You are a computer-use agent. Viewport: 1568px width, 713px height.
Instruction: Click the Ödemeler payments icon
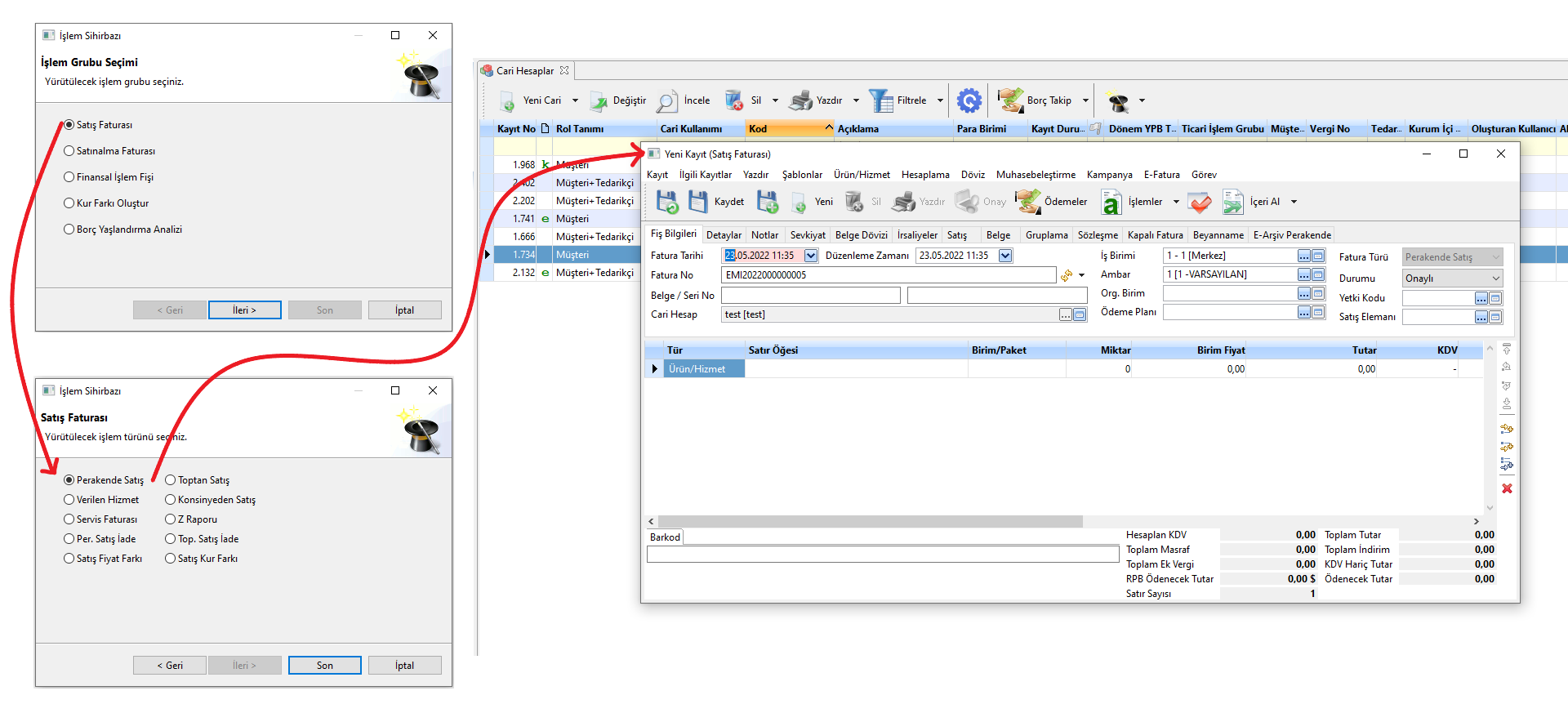point(1027,202)
